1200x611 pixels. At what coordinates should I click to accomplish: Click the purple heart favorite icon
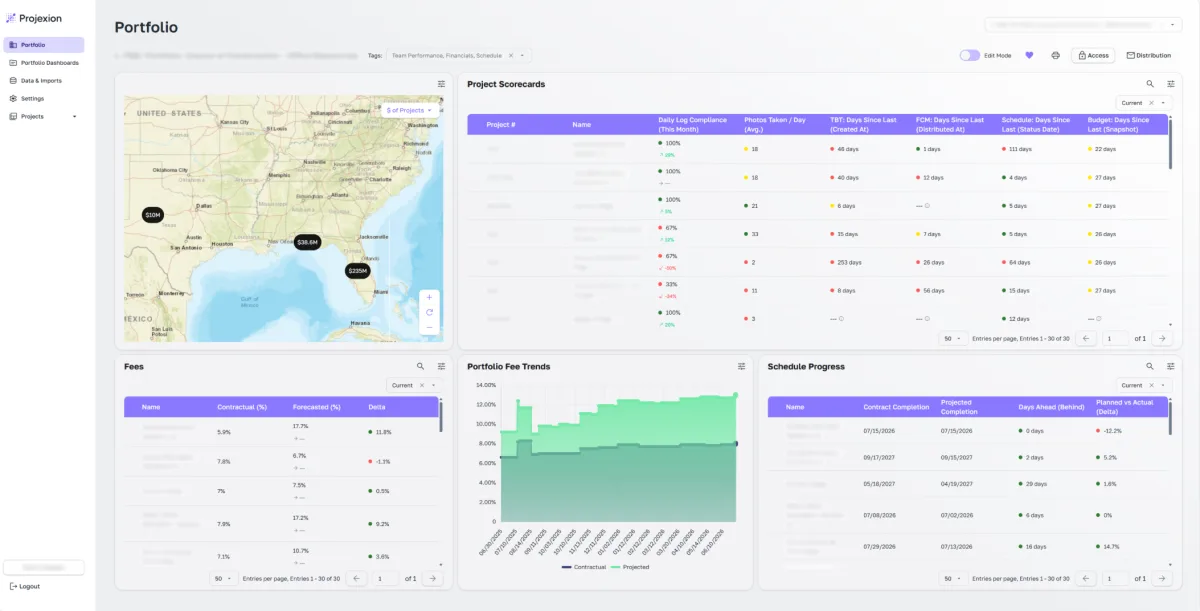1029,56
